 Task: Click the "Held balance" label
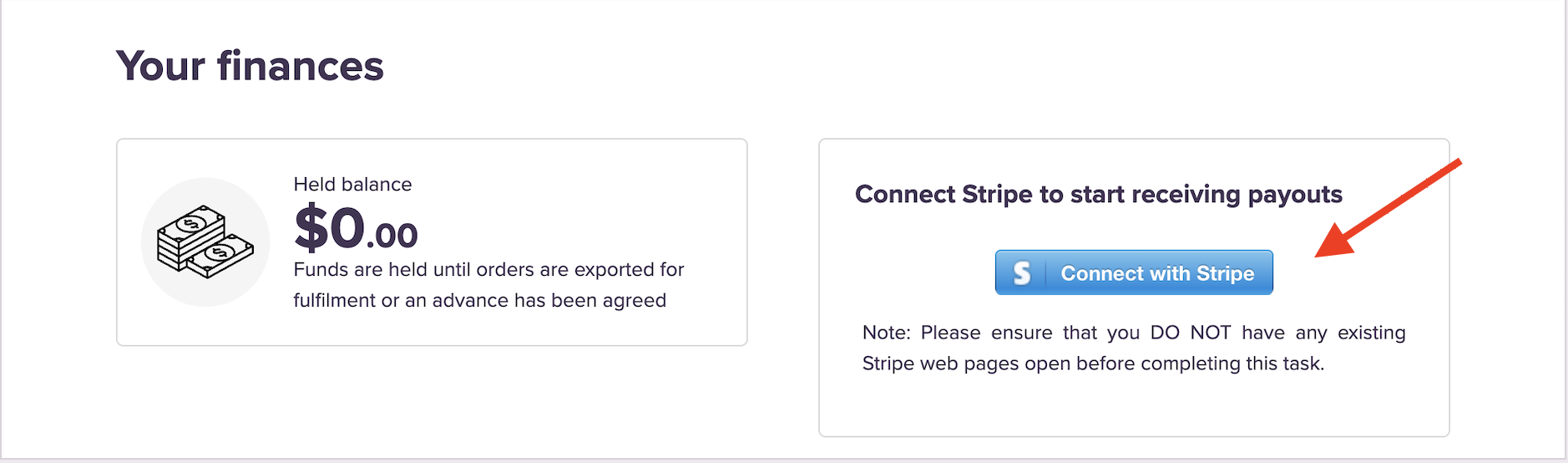pos(352,184)
